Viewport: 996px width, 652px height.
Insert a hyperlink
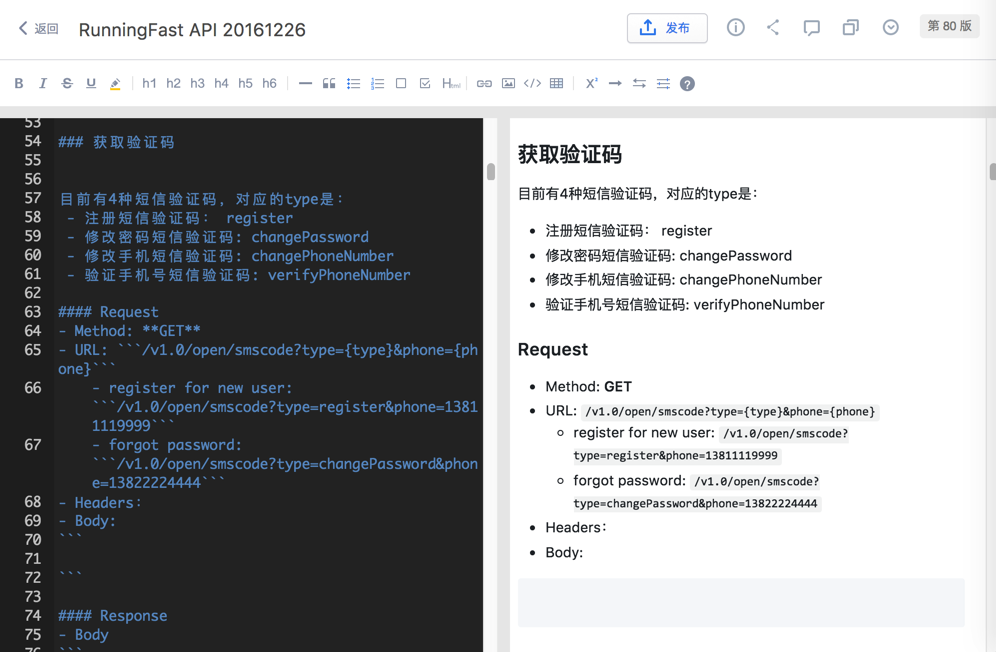coord(484,83)
